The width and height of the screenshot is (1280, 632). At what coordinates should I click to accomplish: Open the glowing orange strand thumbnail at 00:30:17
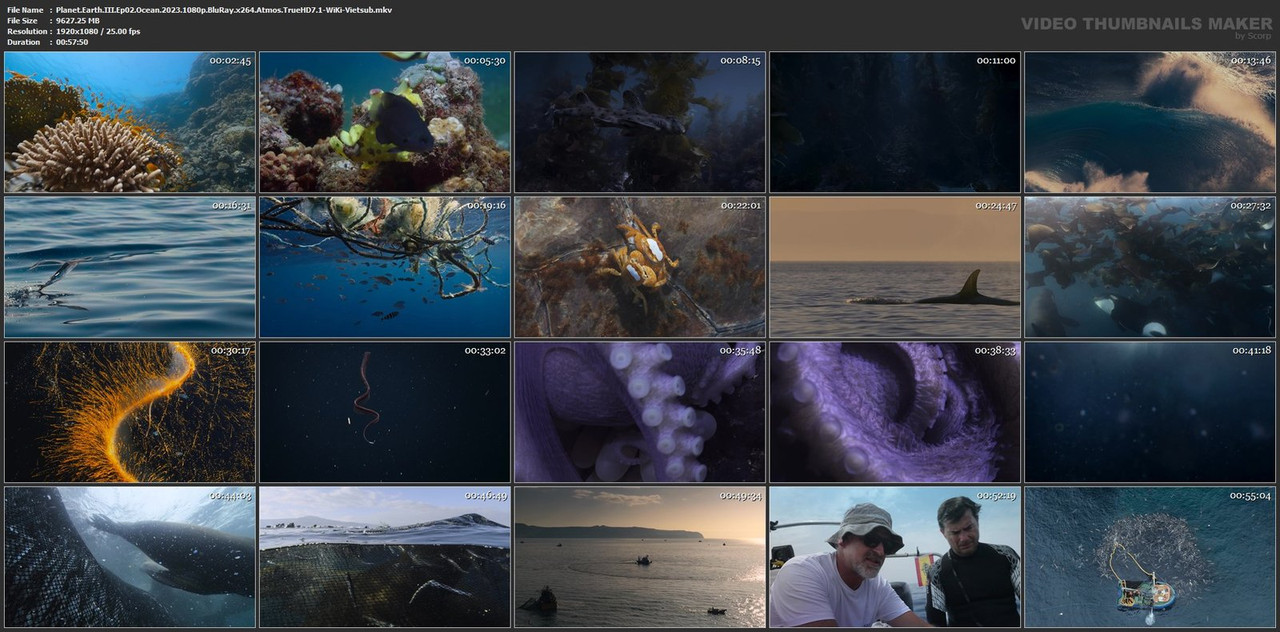(x=130, y=412)
